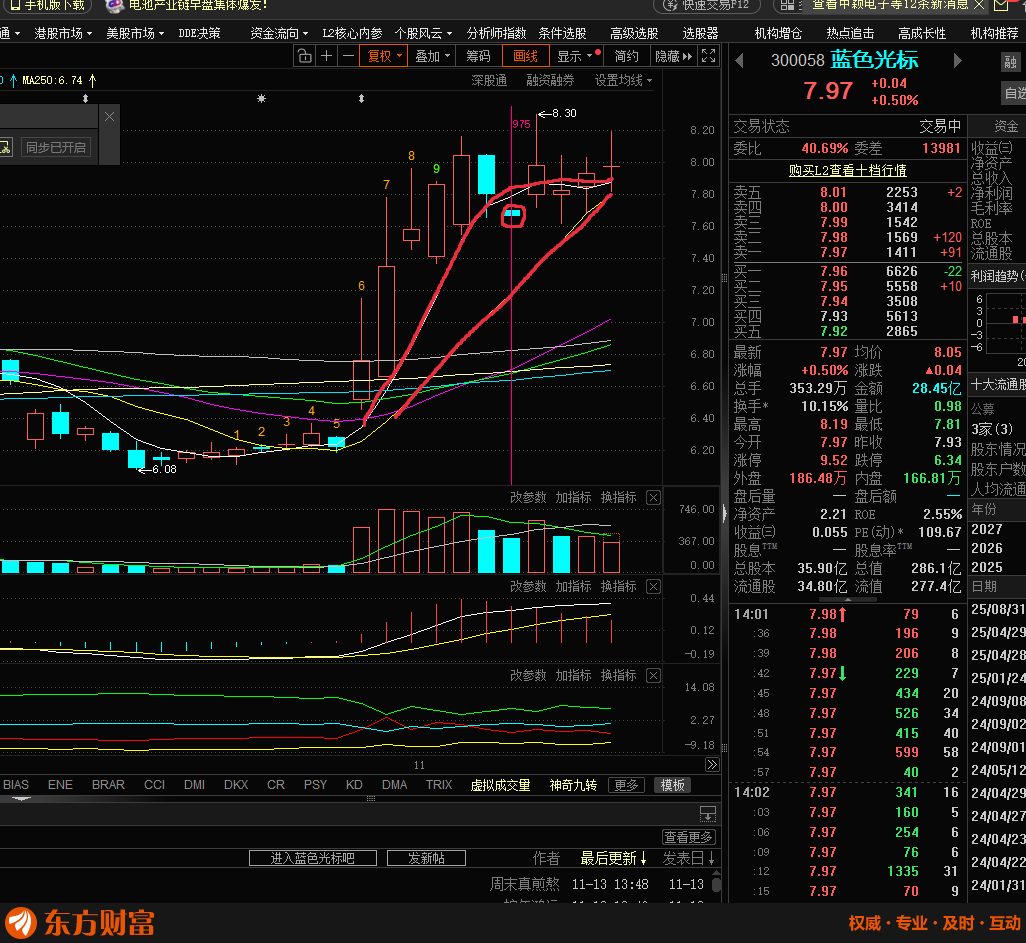Select the BRAR indicator tab
This screenshot has height=943, width=1026.
click(x=108, y=785)
